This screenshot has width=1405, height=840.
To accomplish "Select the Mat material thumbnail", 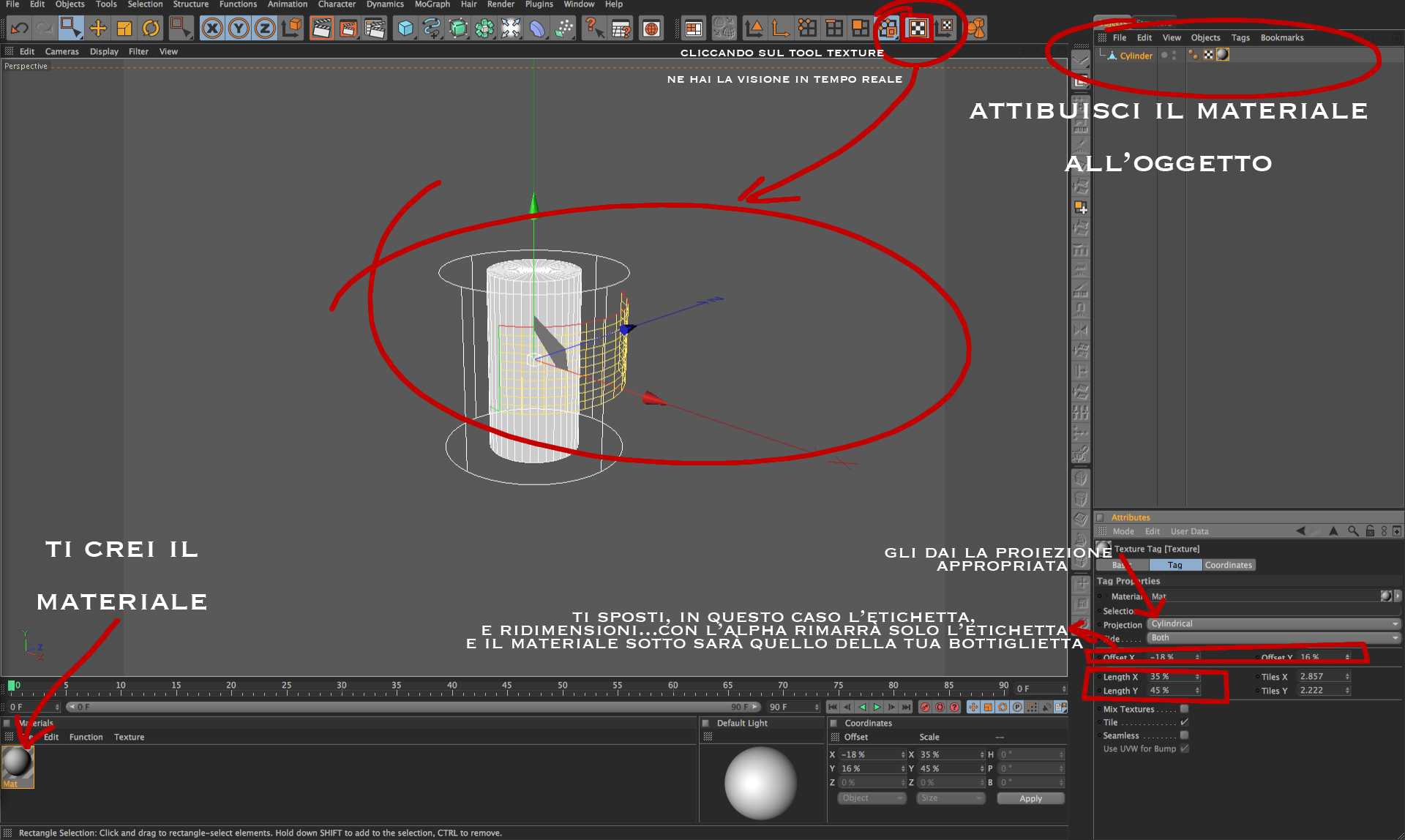I will point(18,763).
